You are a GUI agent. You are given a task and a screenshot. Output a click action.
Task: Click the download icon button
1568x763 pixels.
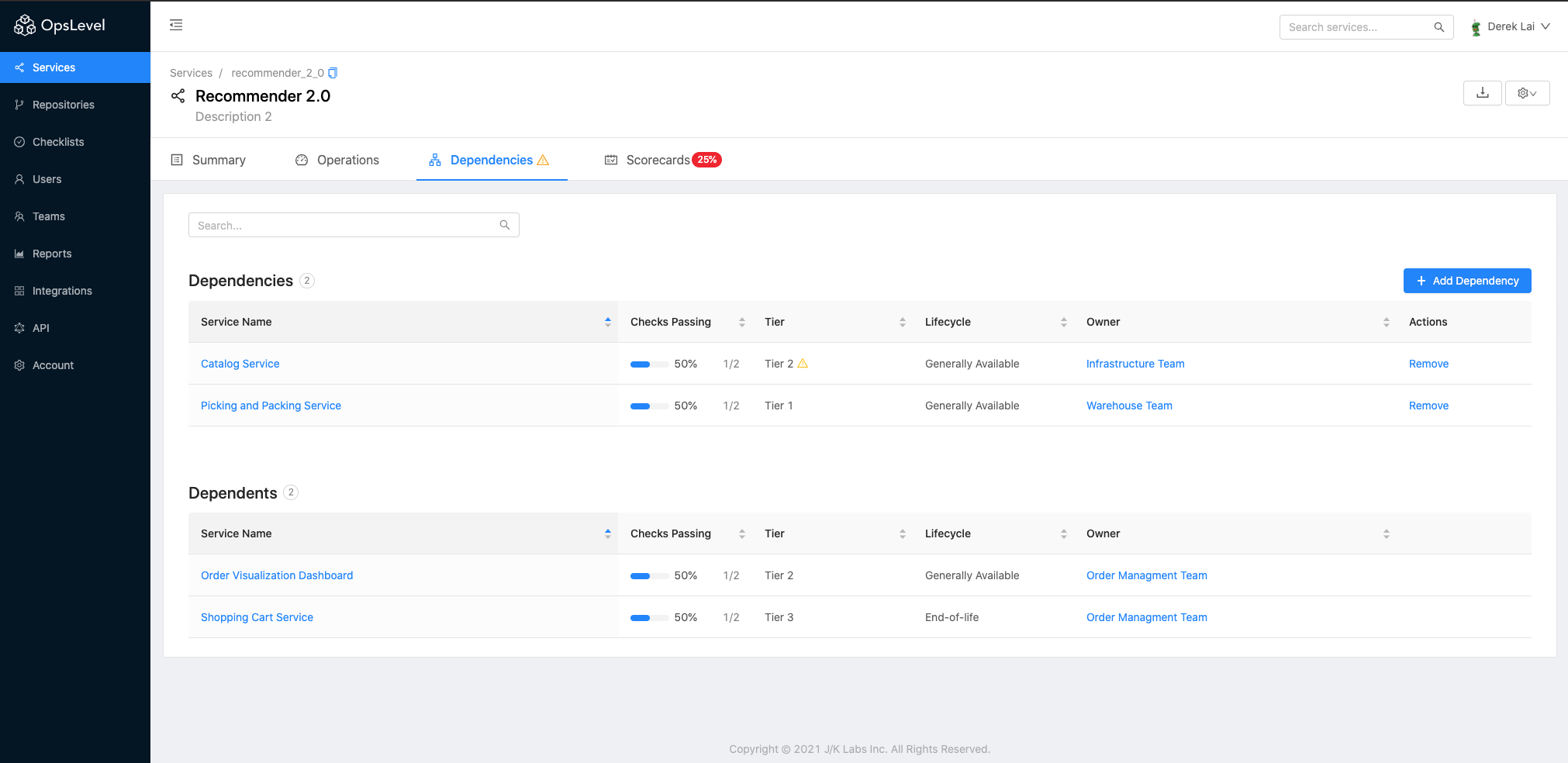click(x=1482, y=93)
